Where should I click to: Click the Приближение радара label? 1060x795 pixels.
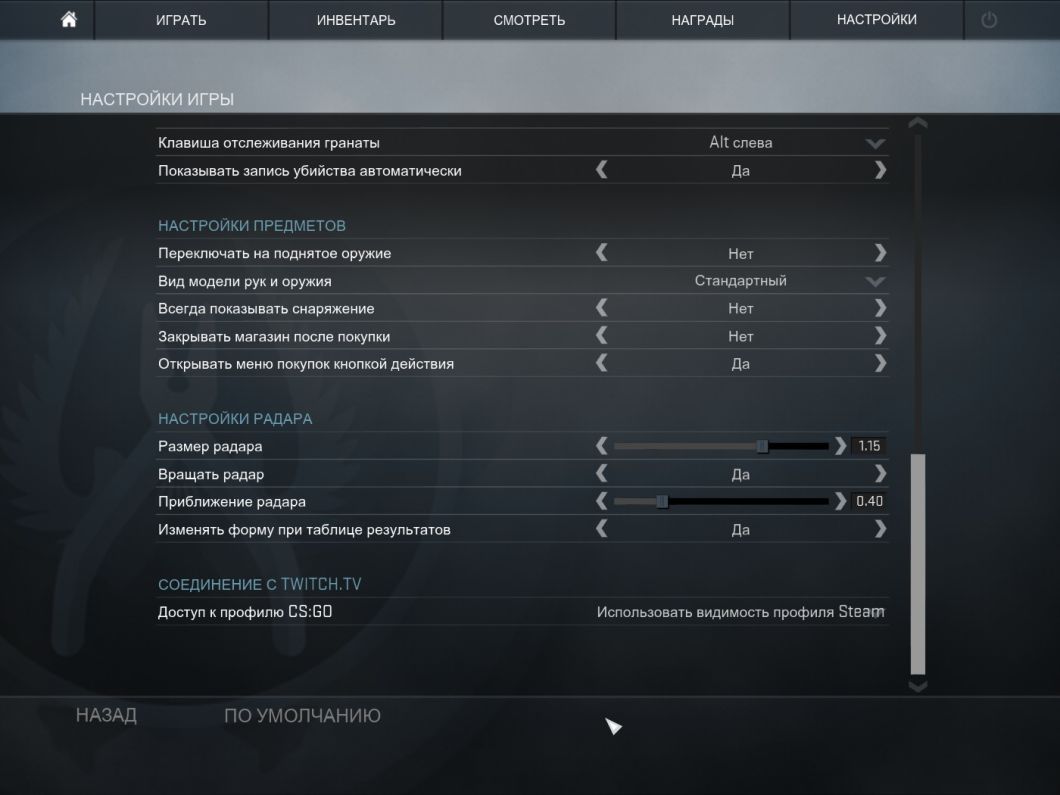coord(231,502)
